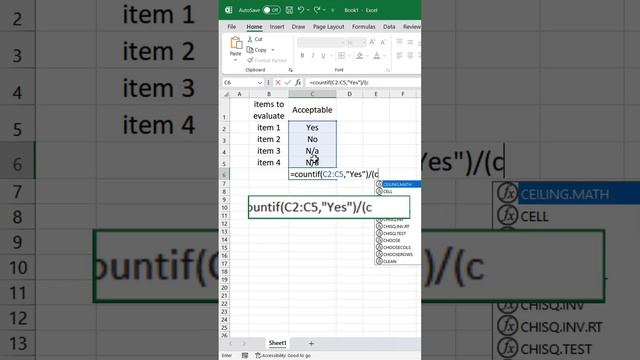Go to the previous sheet tab arrow
The height and width of the screenshot is (360, 640).
pos(231,344)
